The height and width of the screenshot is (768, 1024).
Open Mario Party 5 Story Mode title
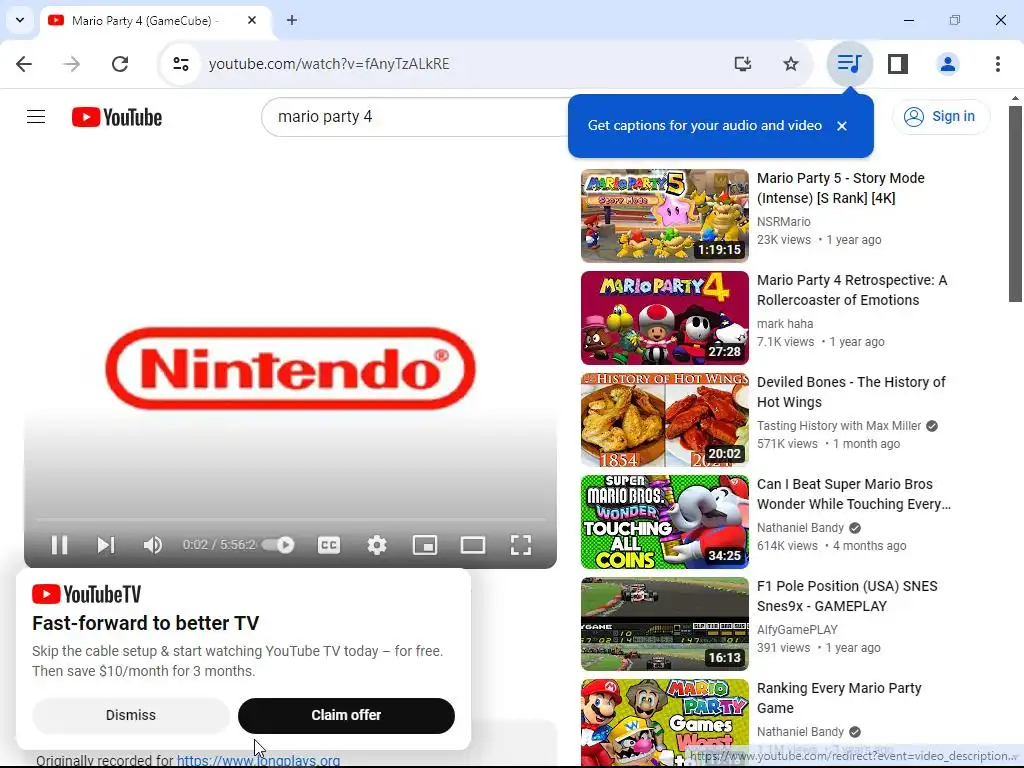840,188
